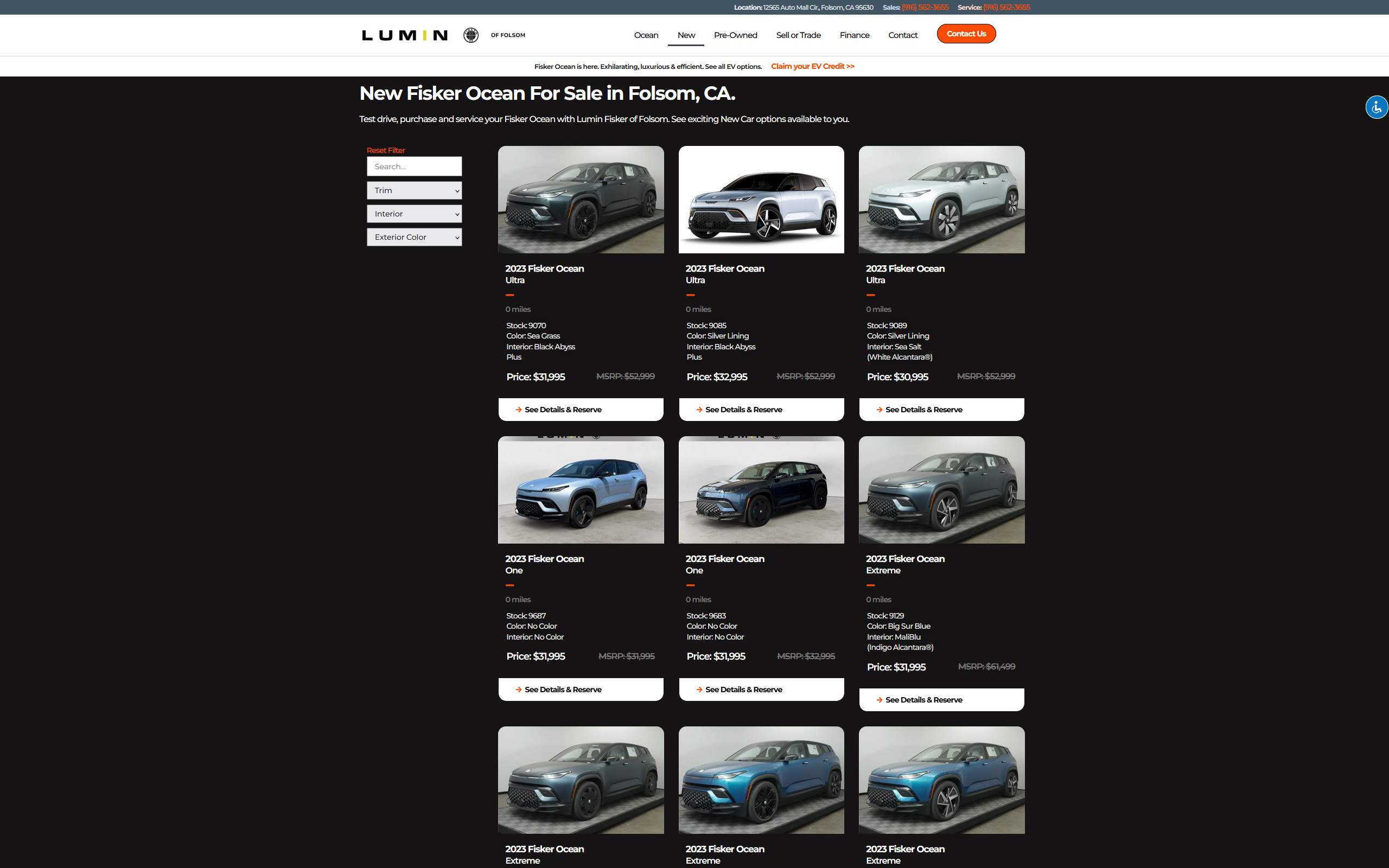This screenshot has width=1389, height=868.
Task: Open the stock 9683 Ocean One photo
Action: tap(761, 490)
